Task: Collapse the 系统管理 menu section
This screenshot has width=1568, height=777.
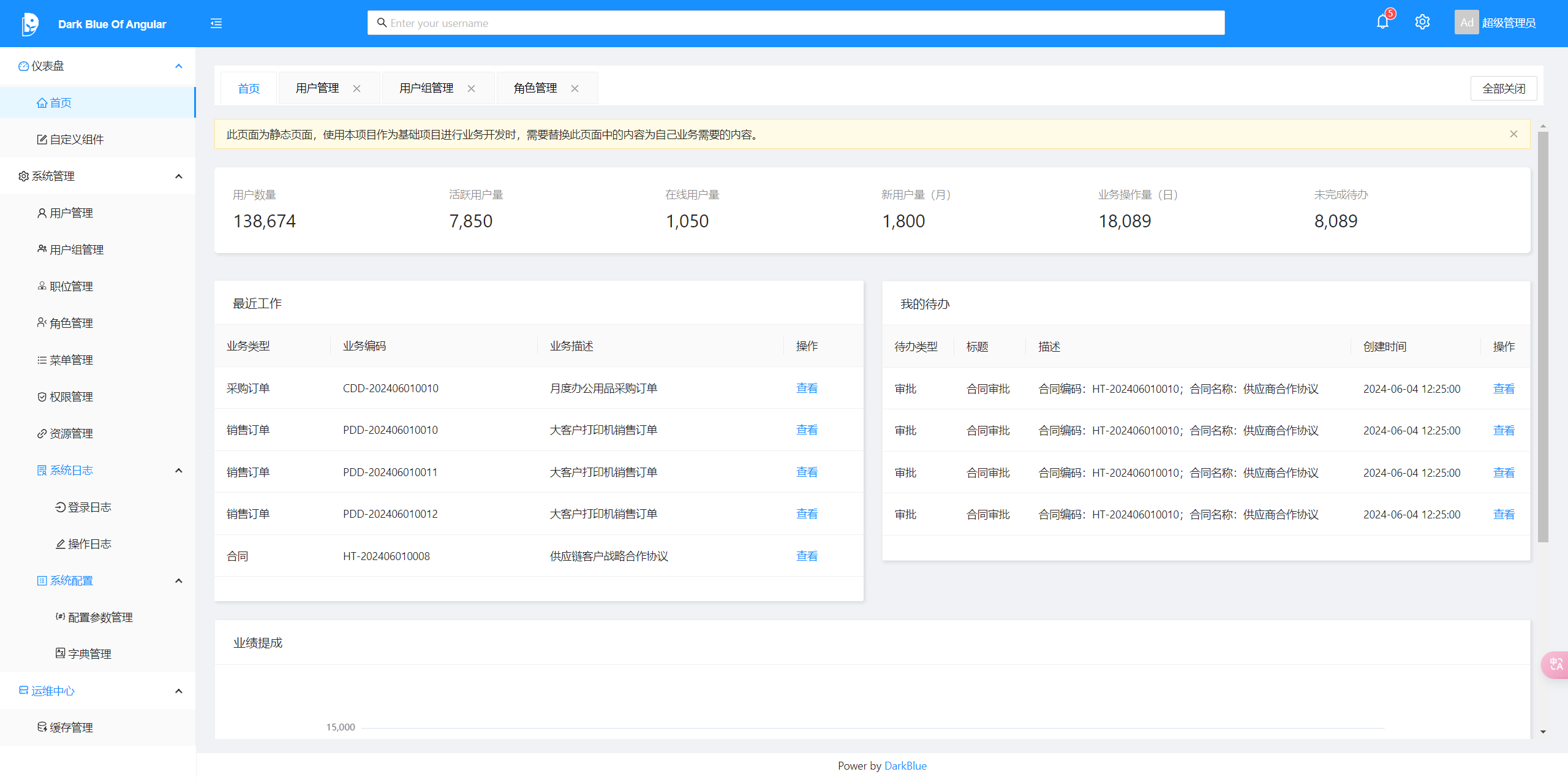Action: click(x=179, y=176)
